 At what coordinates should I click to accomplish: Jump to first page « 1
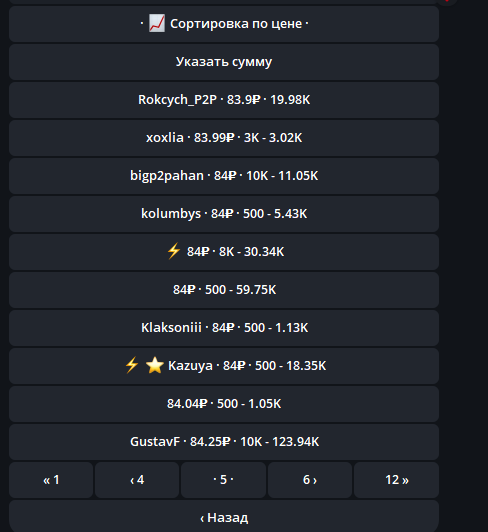51,480
